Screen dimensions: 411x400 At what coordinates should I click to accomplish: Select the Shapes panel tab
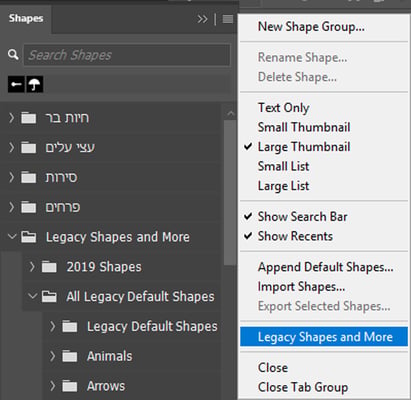26,19
